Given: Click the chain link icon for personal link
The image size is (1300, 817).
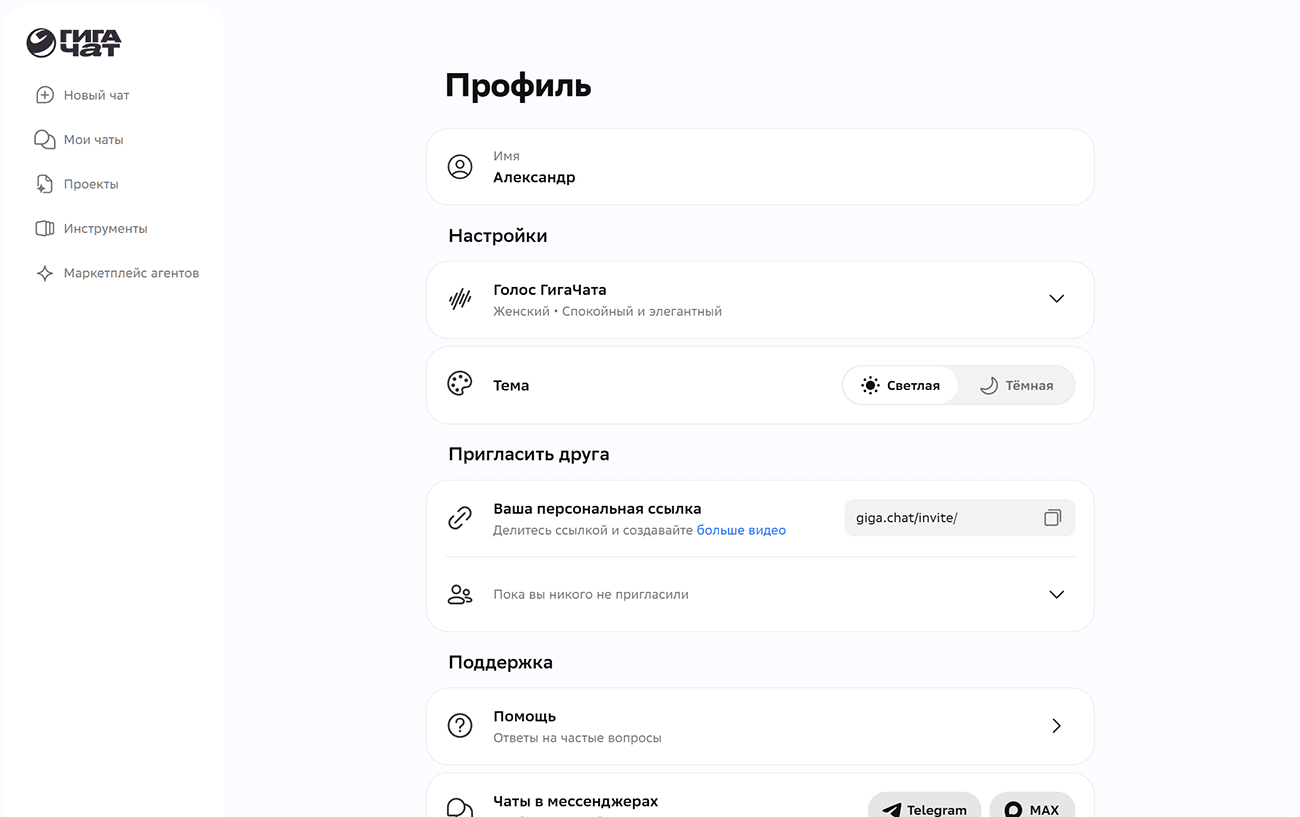Looking at the screenshot, I should 459,518.
